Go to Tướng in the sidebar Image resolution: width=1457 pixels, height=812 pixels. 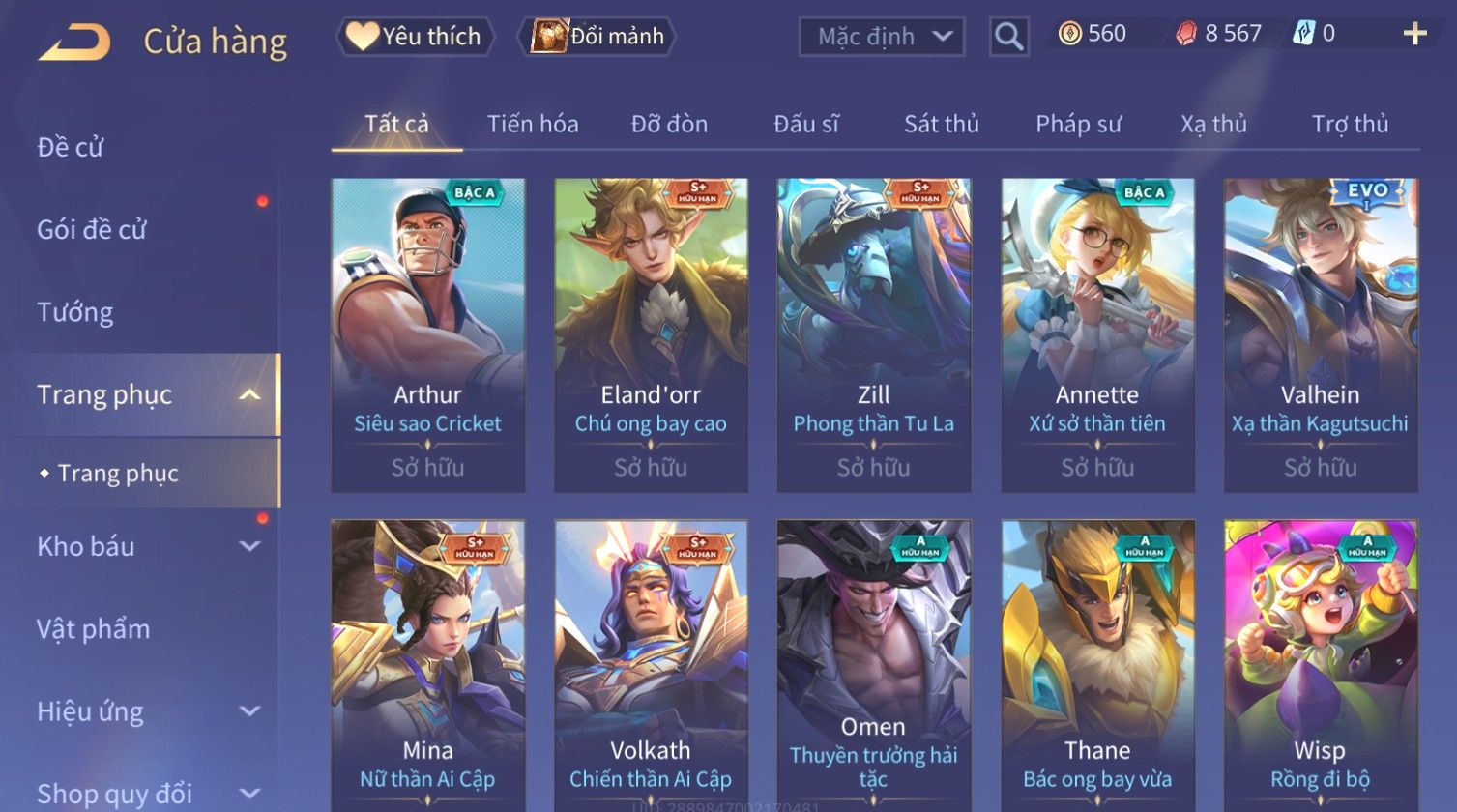click(x=75, y=312)
